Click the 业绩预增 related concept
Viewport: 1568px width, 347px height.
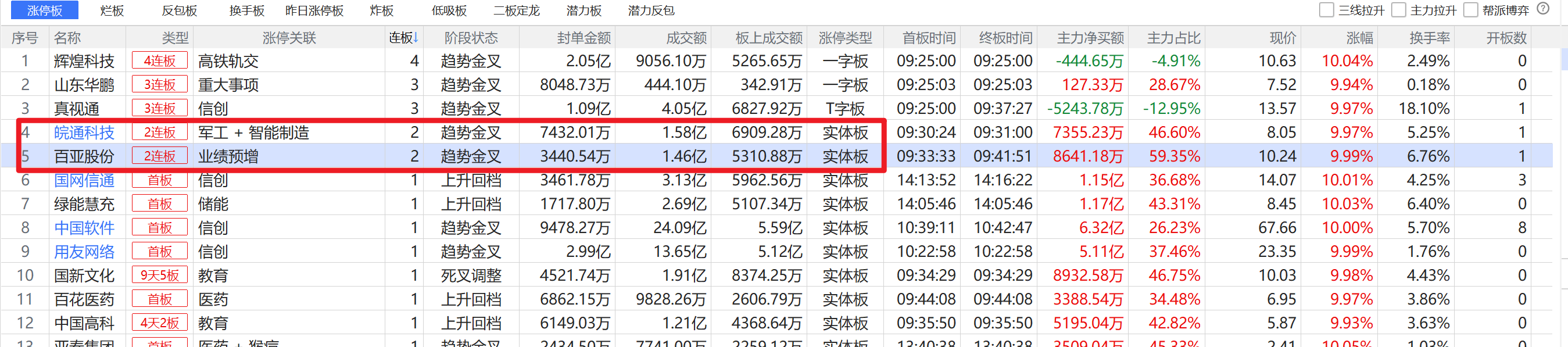(228, 156)
